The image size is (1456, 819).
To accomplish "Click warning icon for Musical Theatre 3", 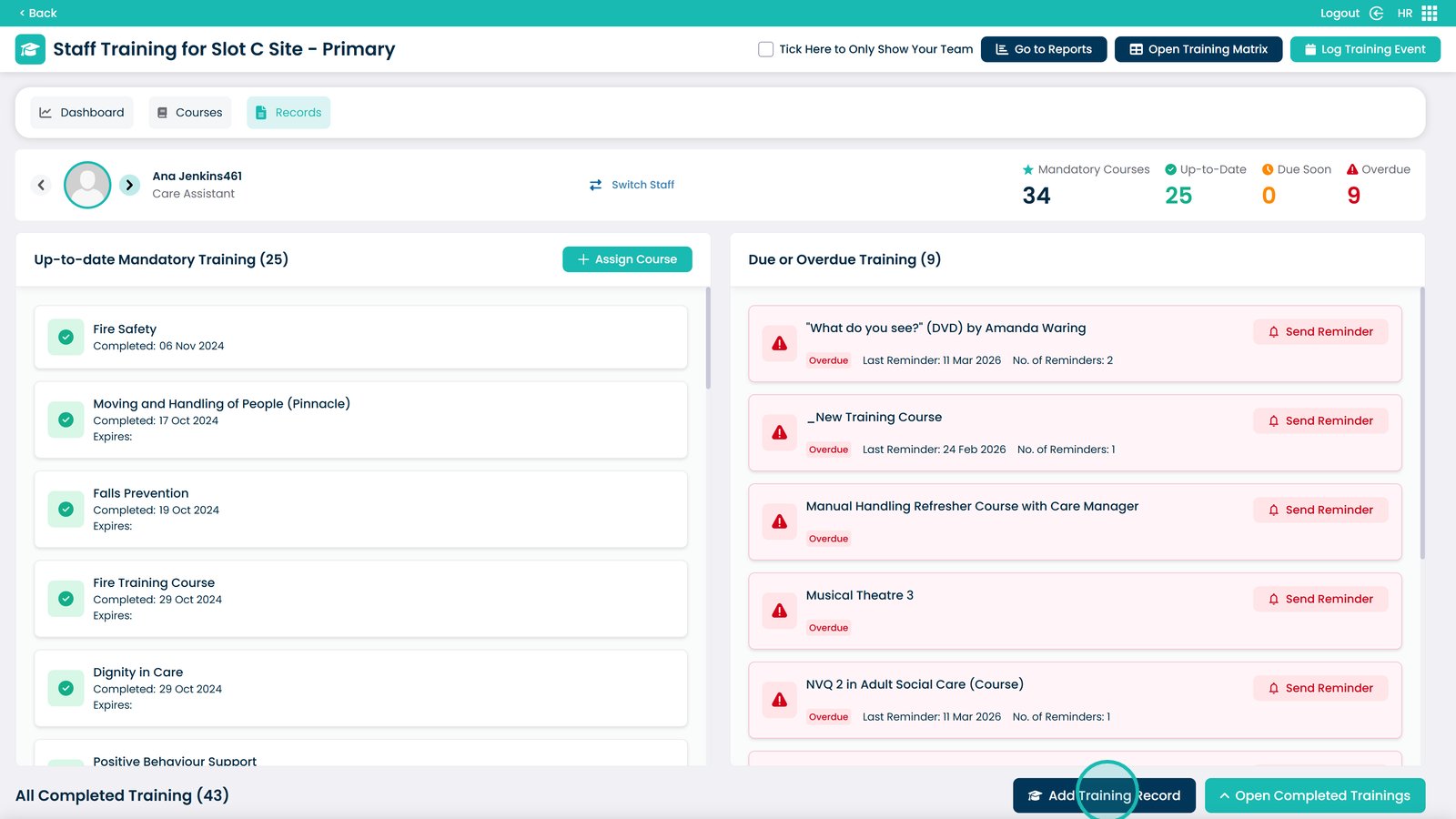I will [x=780, y=611].
